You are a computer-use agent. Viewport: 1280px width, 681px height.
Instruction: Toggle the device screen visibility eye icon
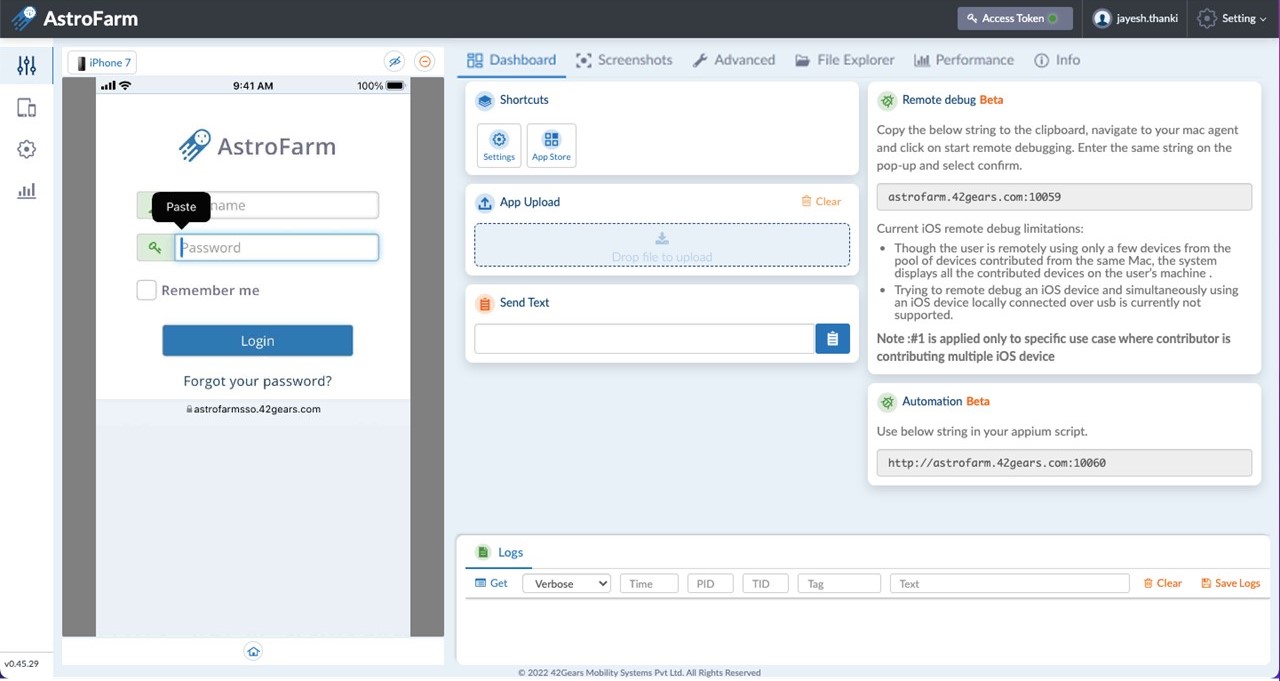click(395, 62)
